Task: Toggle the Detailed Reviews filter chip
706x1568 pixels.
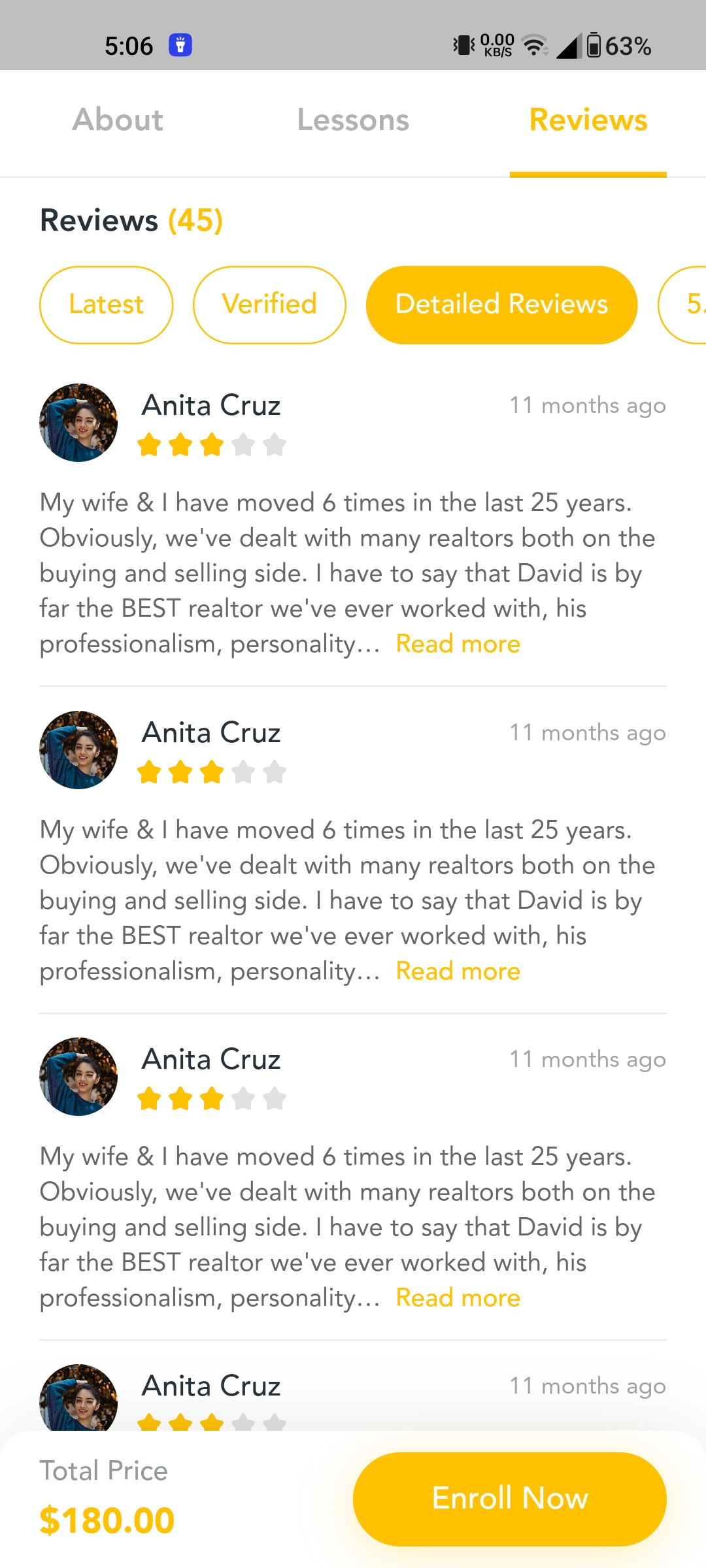Action: (501, 304)
